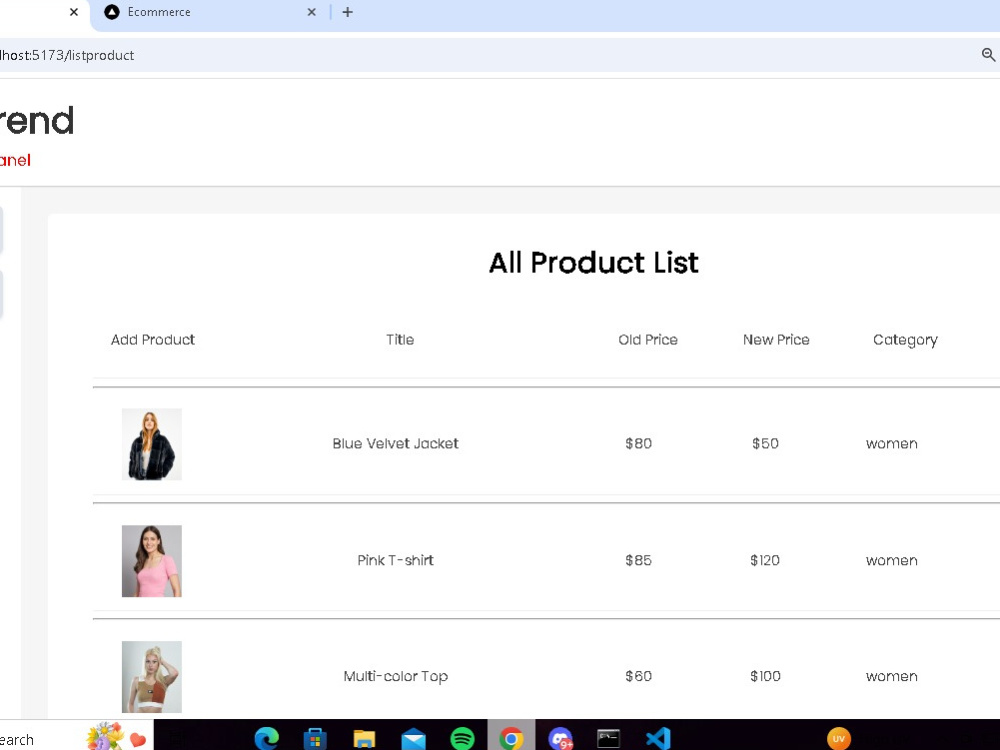Open File Explorer from the taskbar

364,740
